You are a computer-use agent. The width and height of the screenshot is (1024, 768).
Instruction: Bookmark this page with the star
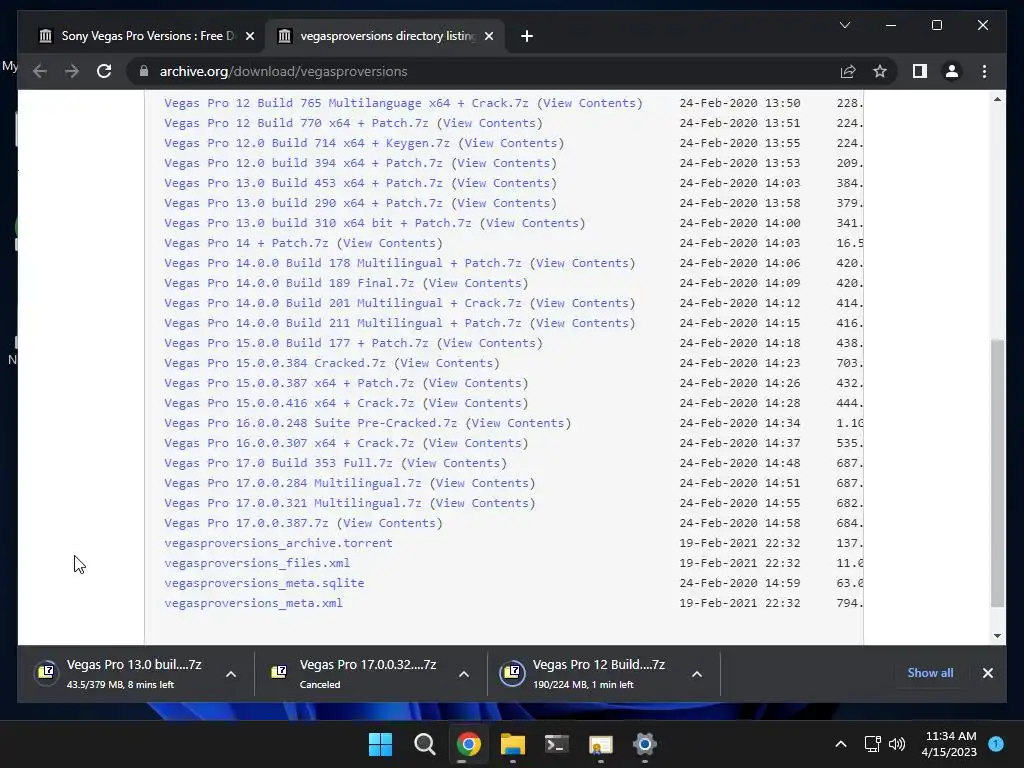pyautogui.click(x=880, y=71)
